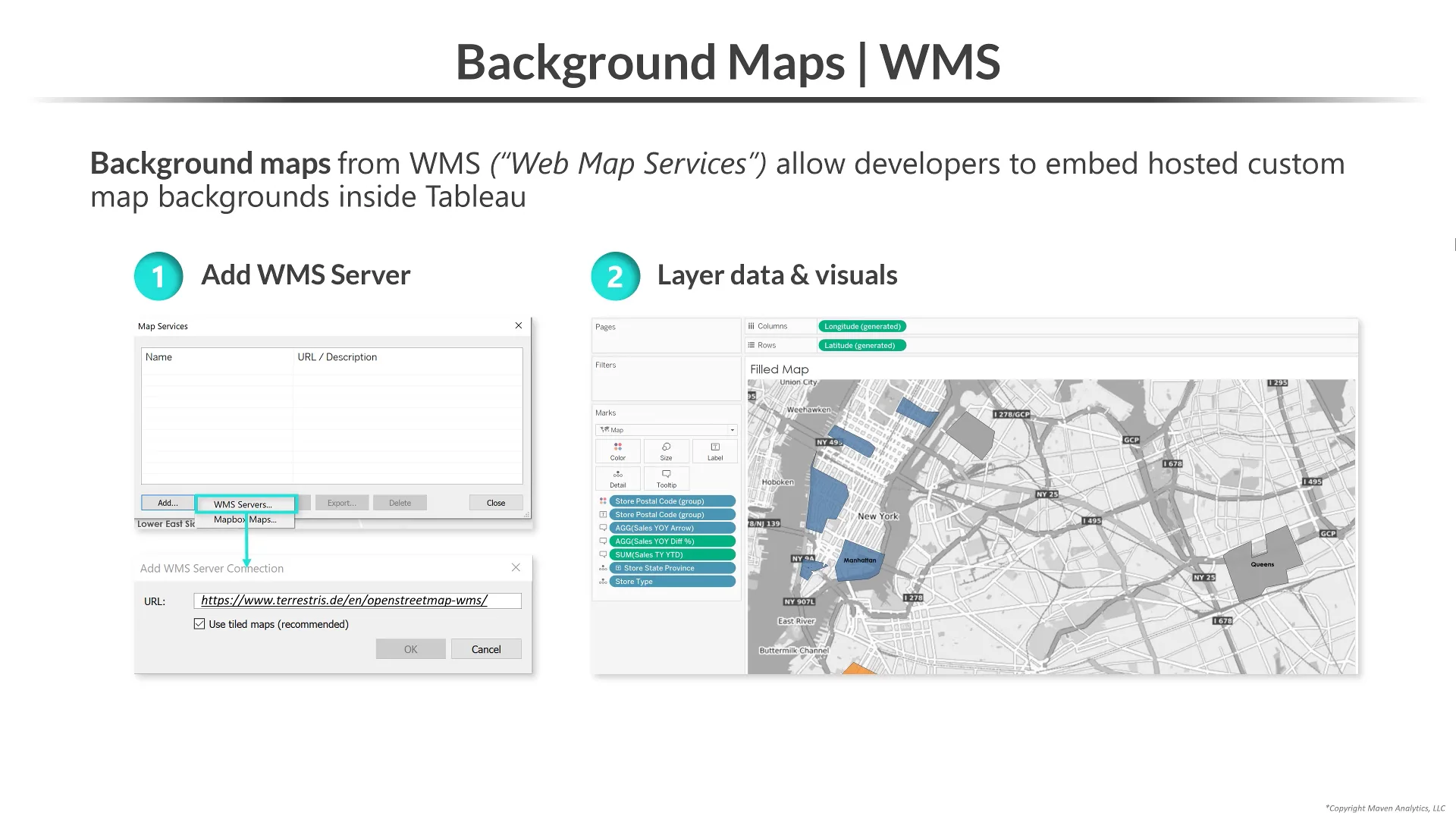
Task: Click the OK button in WMS dialog
Action: pyautogui.click(x=409, y=648)
